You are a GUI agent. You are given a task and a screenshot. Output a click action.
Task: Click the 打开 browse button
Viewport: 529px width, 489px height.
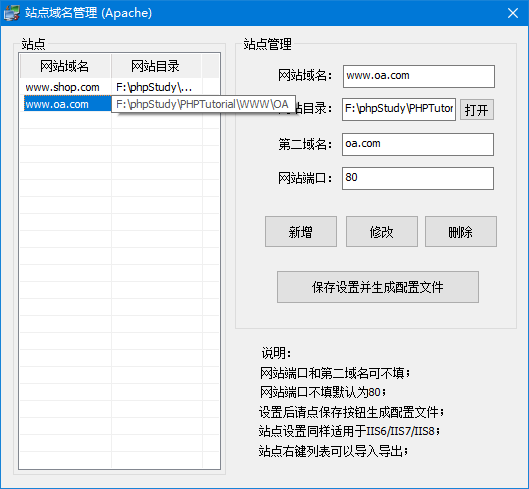click(477, 110)
